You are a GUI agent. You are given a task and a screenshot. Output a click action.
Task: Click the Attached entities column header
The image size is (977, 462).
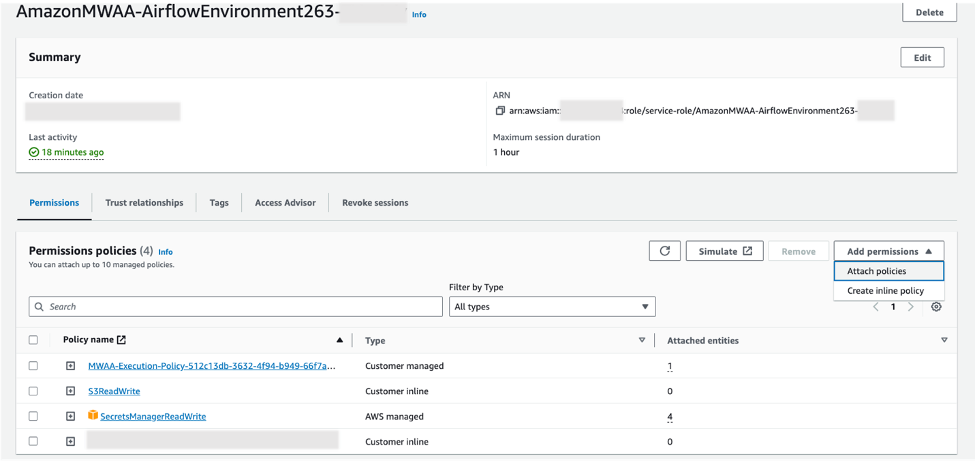(703, 340)
